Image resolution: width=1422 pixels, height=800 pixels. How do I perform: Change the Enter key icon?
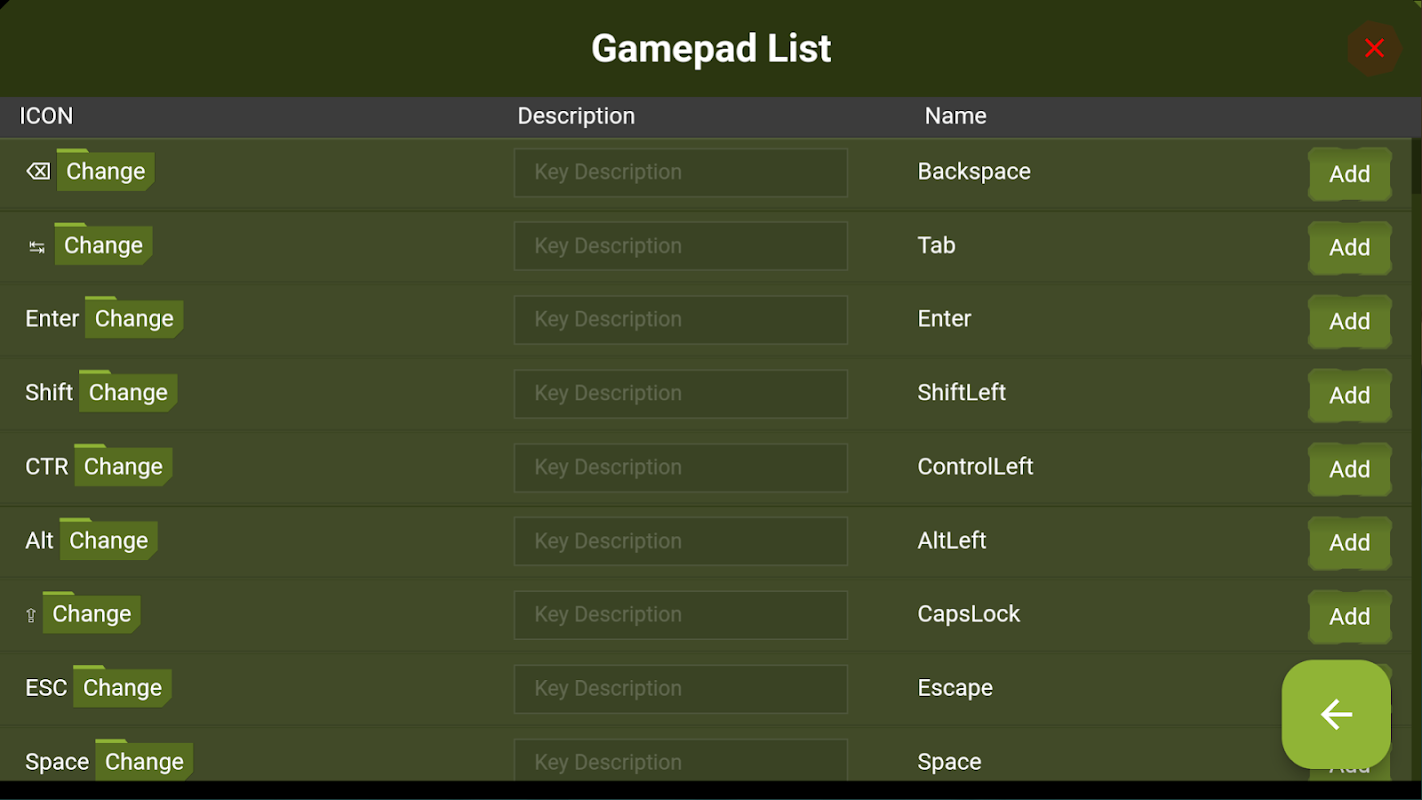coord(134,319)
